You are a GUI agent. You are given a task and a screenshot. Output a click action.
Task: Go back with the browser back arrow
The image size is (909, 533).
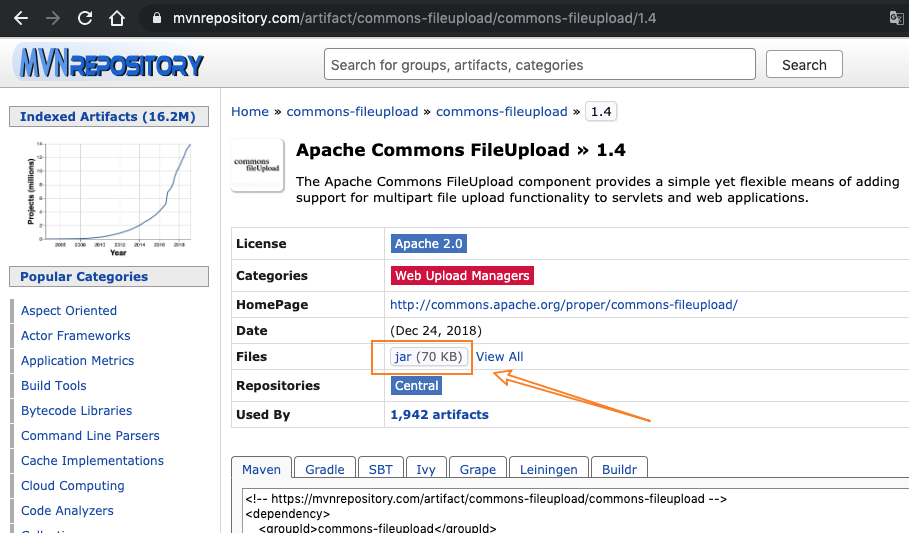point(21,18)
